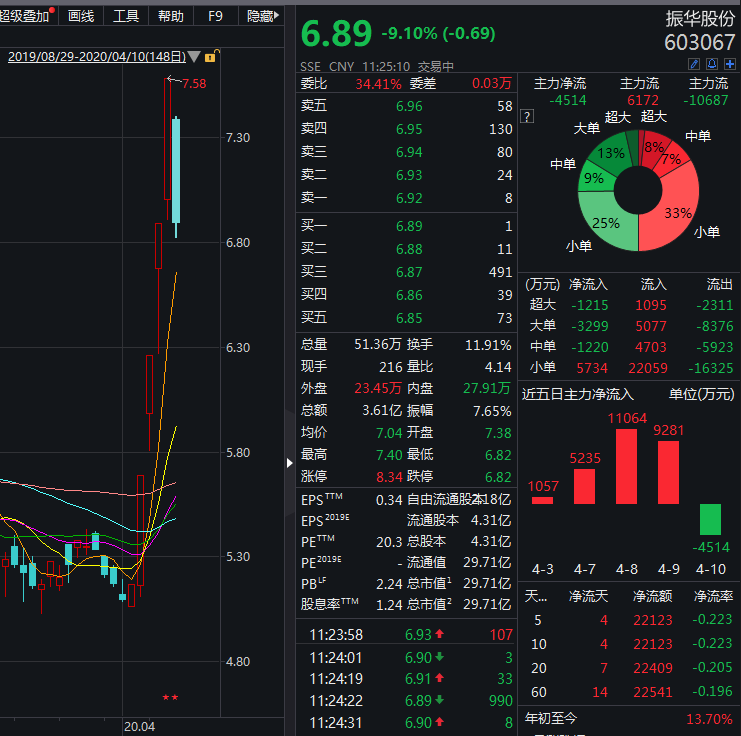Image resolution: width=741 pixels, height=736 pixels.
Task: Click the 大单 net inflow -3299
Action: tap(590, 326)
